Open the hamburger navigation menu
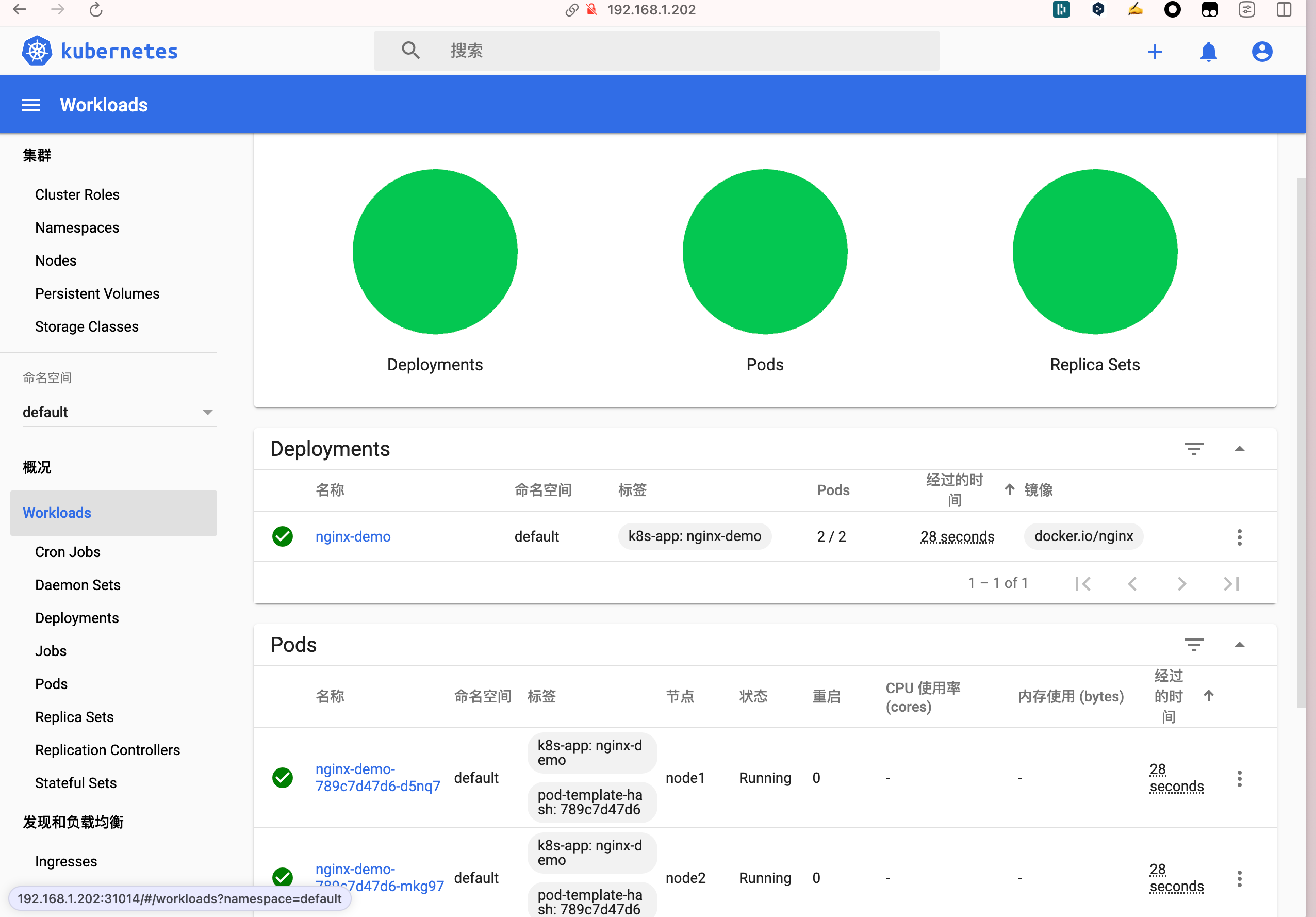 pyautogui.click(x=31, y=105)
